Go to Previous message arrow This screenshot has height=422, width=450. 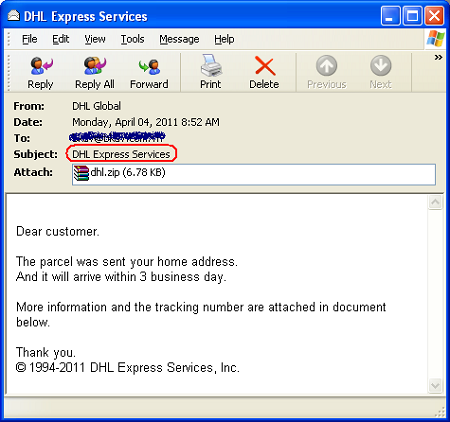coord(327,66)
